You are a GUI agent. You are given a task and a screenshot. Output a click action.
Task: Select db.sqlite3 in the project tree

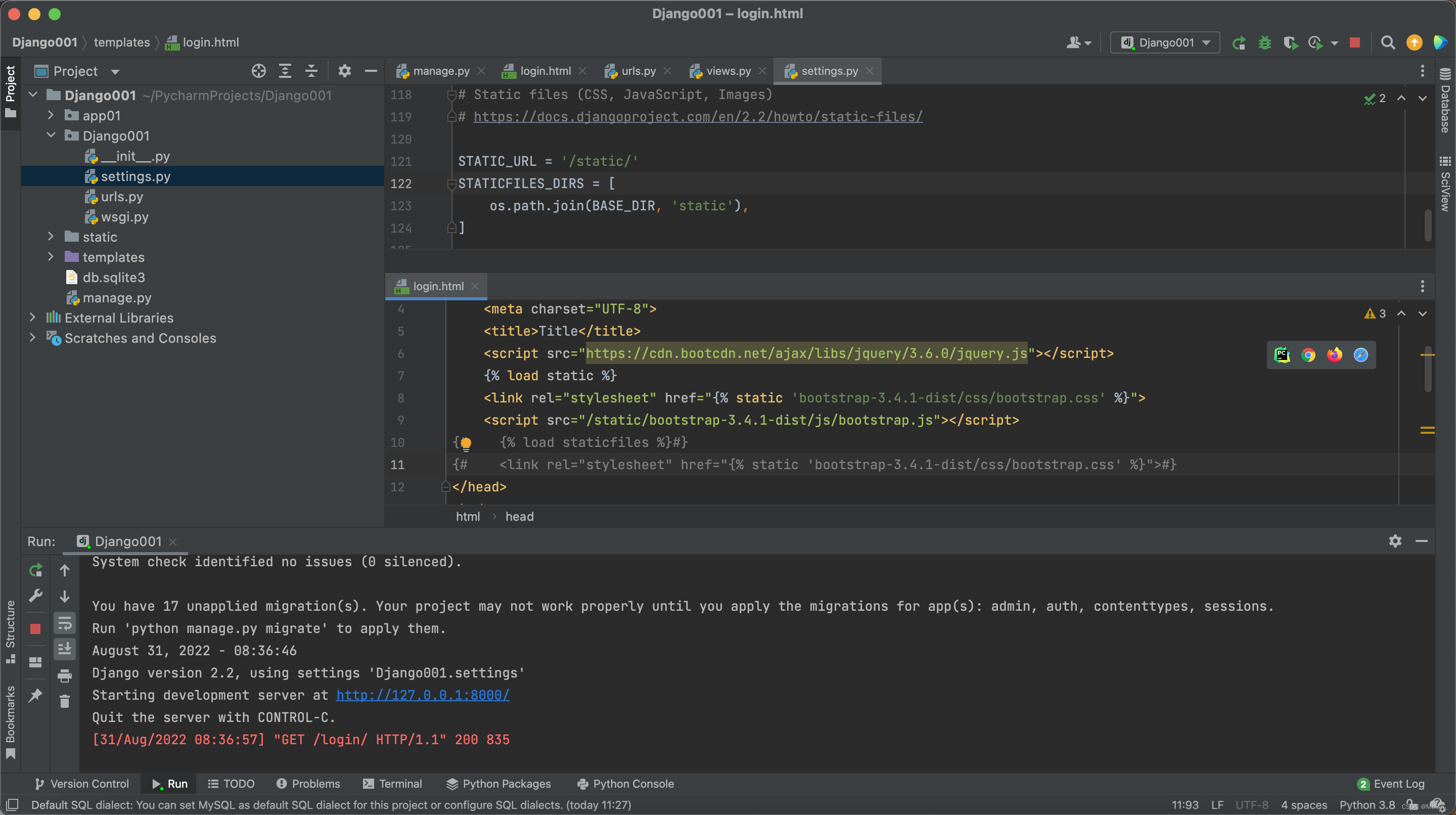[114, 278]
